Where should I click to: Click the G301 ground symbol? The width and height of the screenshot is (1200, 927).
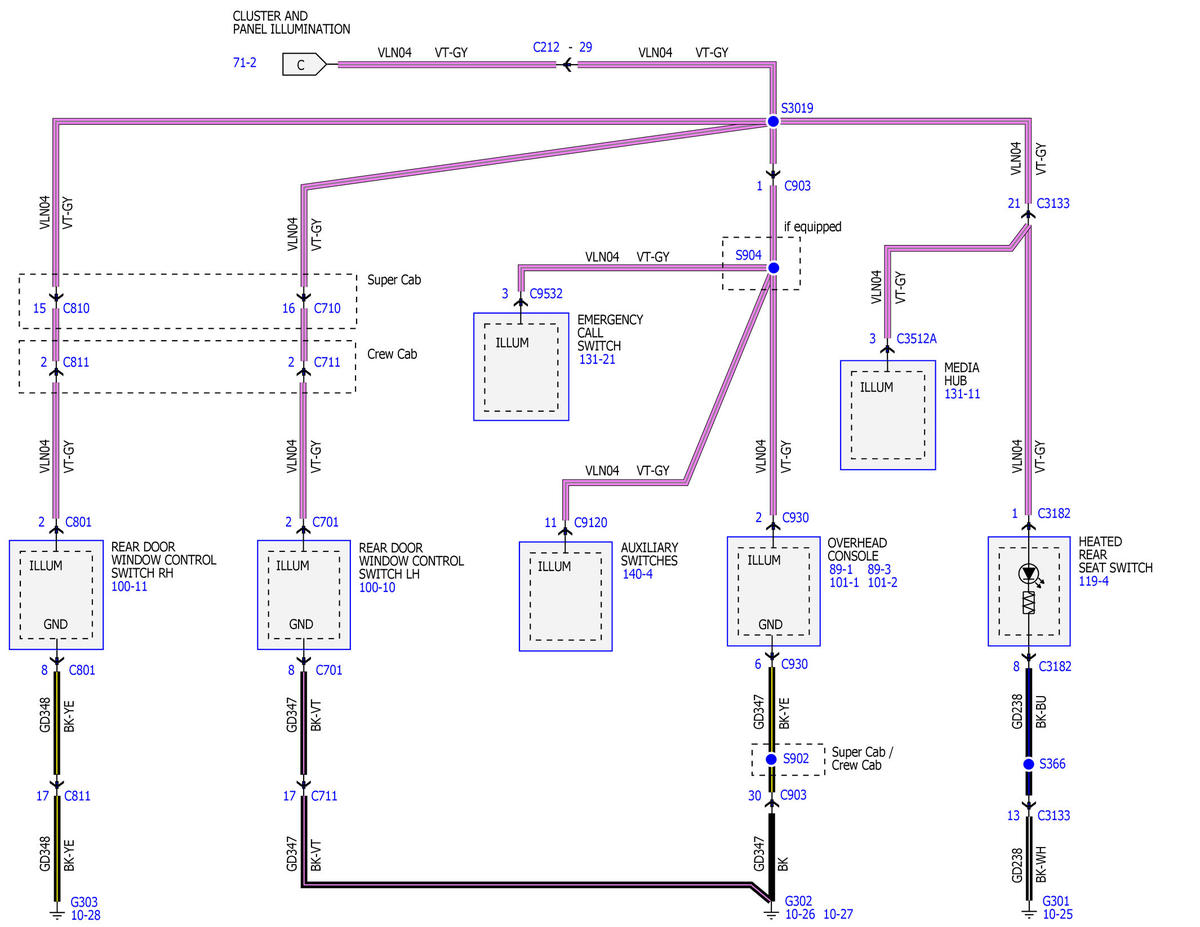click(x=1028, y=910)
